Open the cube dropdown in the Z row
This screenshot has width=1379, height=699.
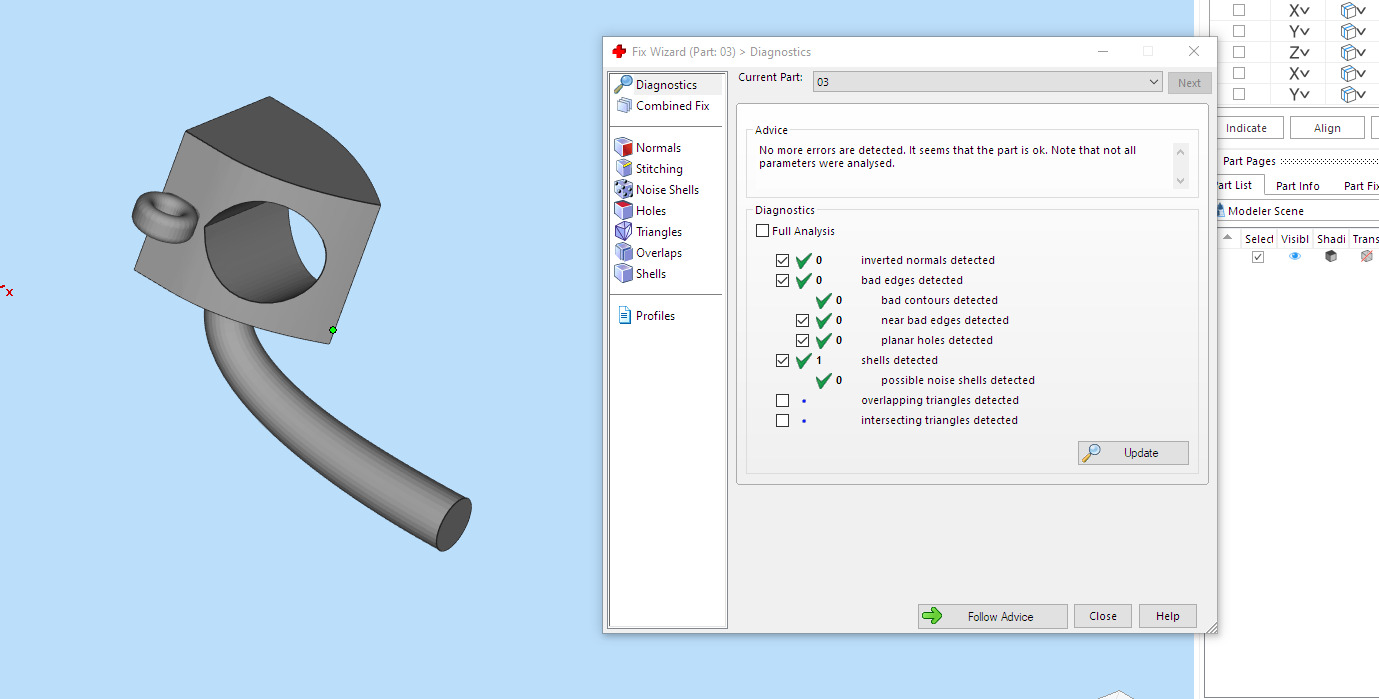(1353, 52)
